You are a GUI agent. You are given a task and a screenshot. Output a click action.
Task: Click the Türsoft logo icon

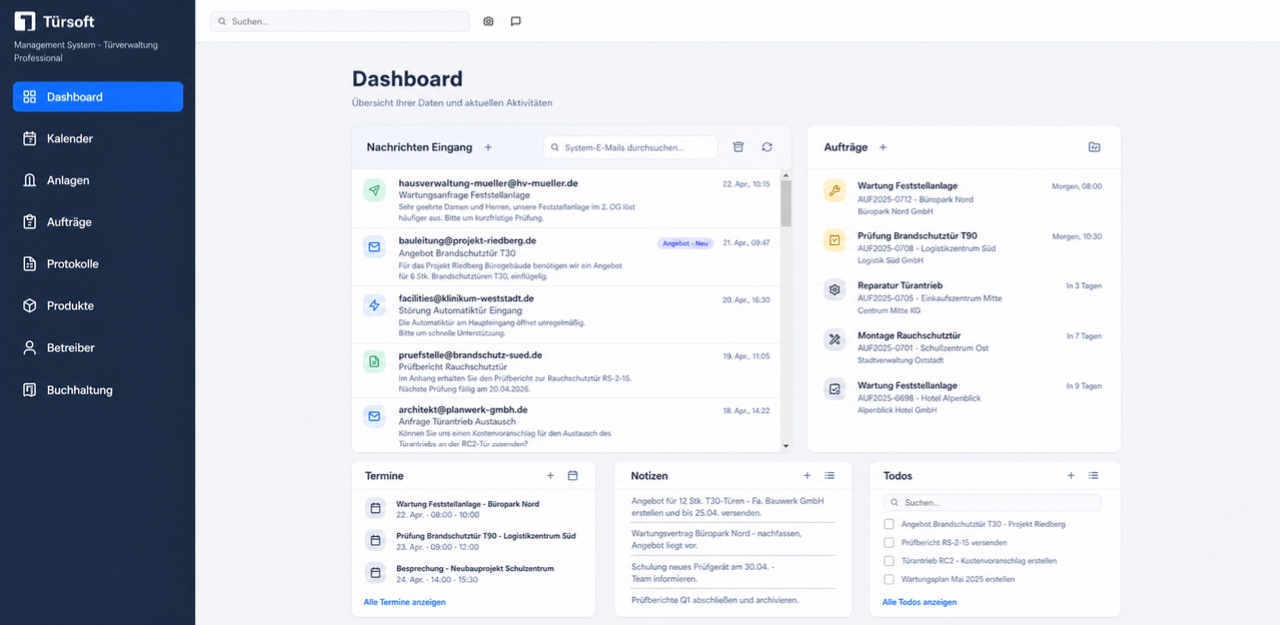tap(24, 21)
